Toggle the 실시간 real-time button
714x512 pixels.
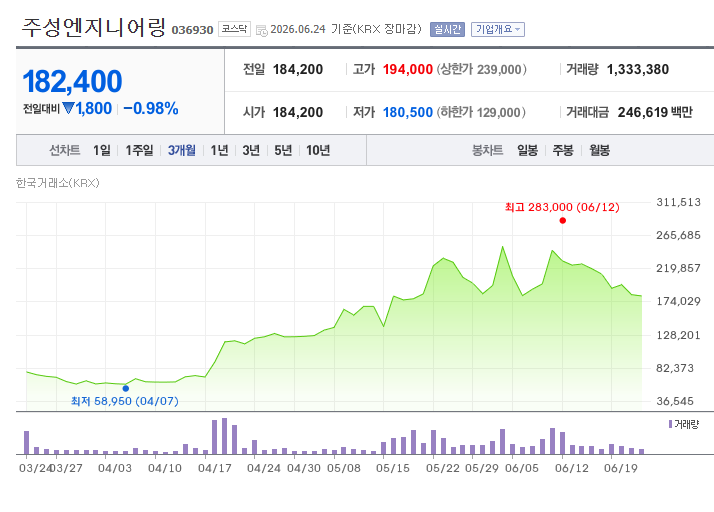point(447,30)
